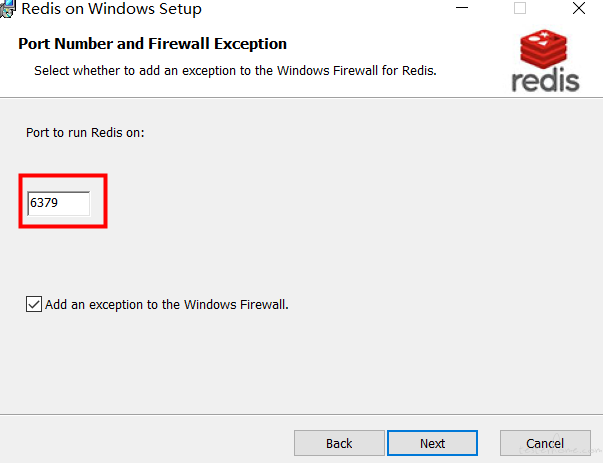Return to the previous page with Back
The height and width of the screenshot is (463, 603).
(339, 443)
